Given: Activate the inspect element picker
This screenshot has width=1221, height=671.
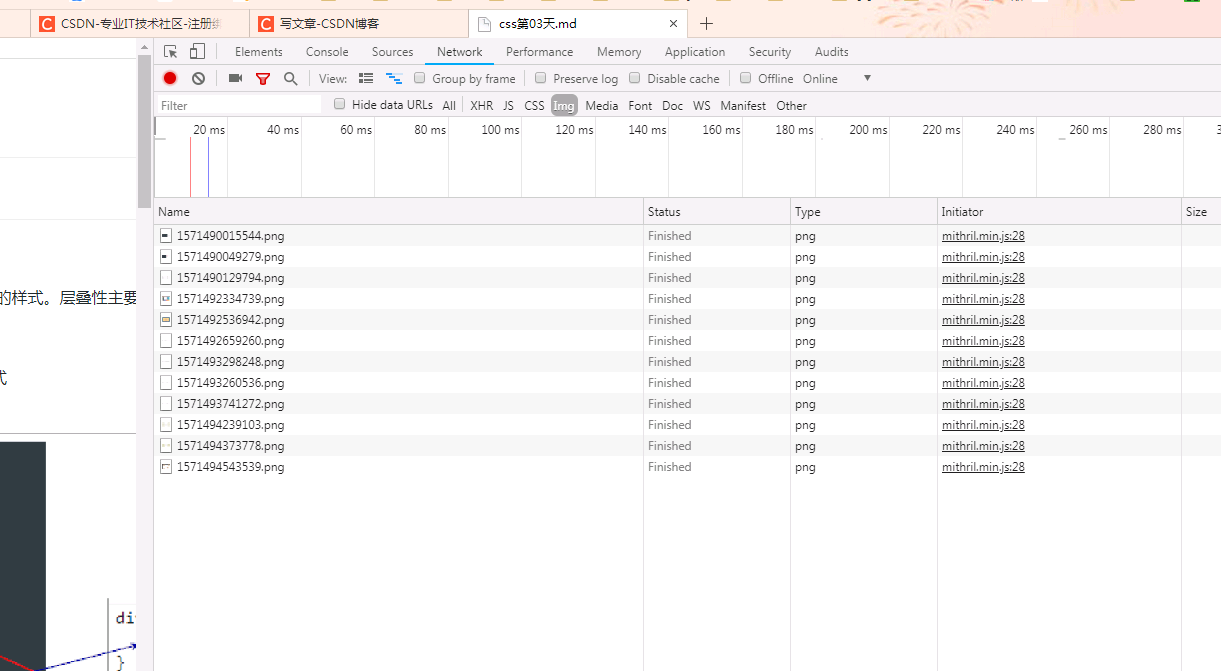Looking at the screenshot, I should point(171,51).
